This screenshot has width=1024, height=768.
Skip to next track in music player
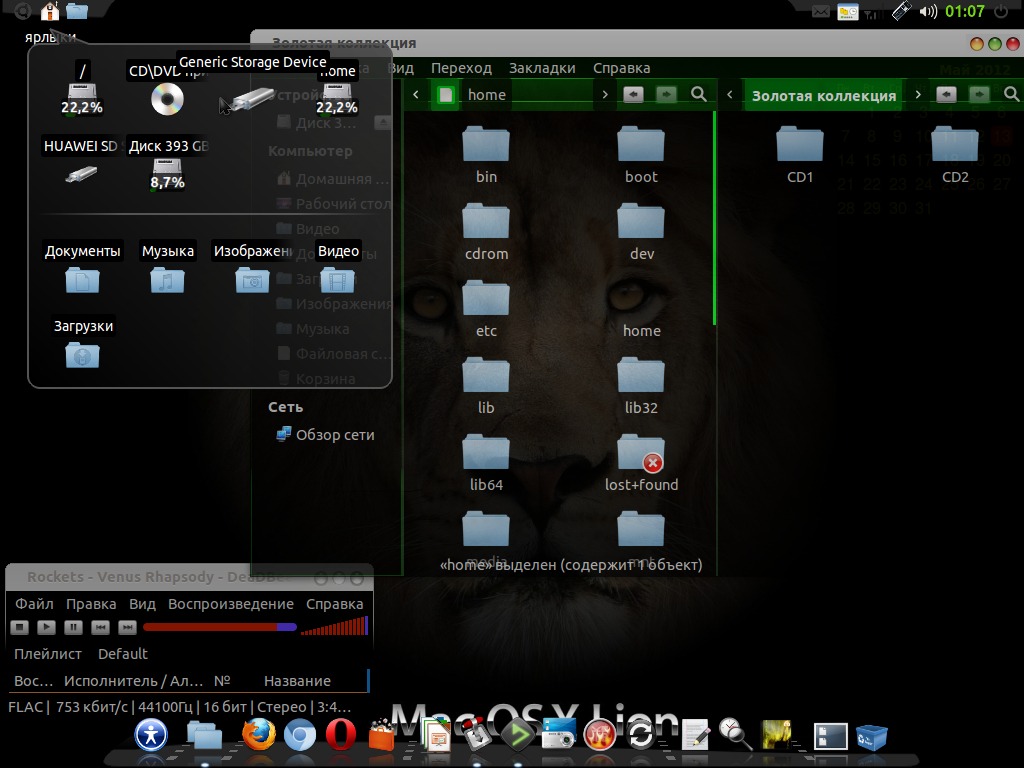click(127, 628)
